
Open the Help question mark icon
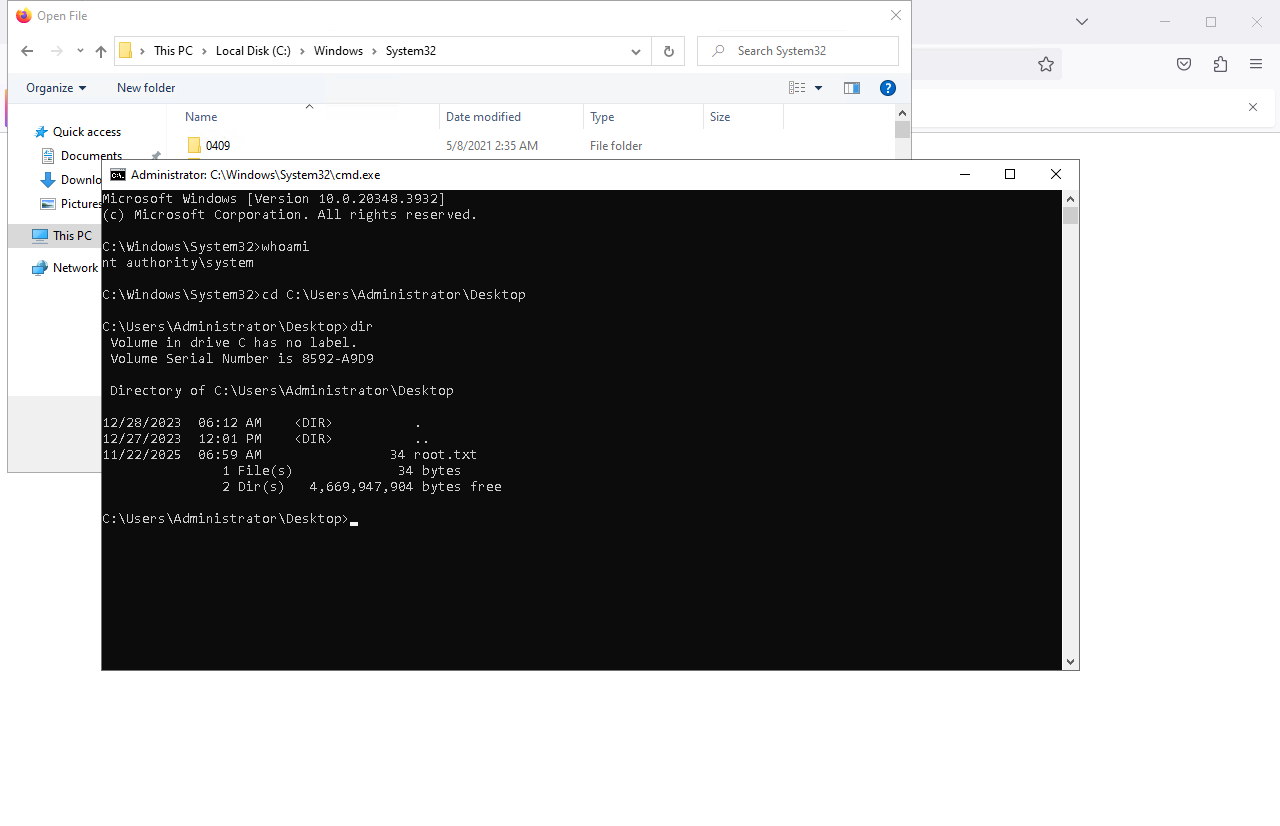pyautogui.click(x=887, y=88)
